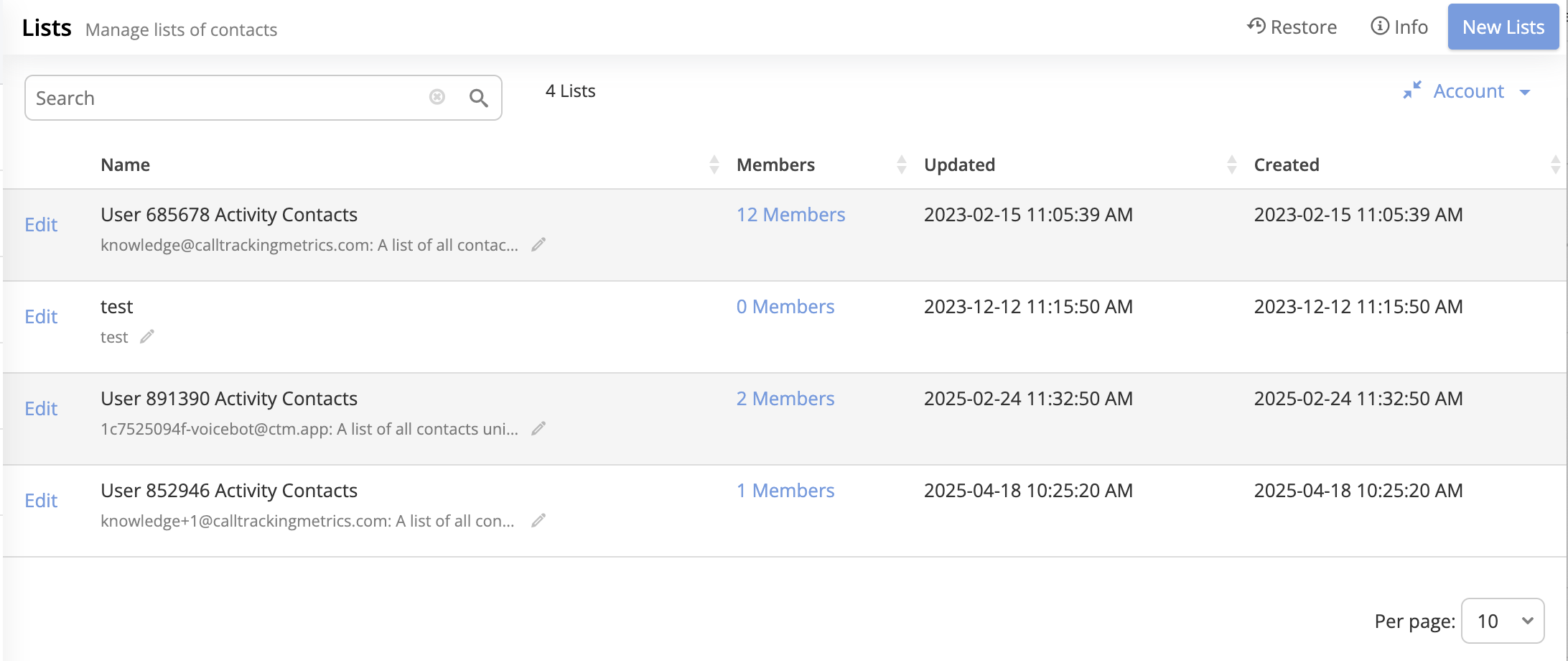Click the 4 Lists count label
Screen dimensions: 1568x661
pyautogui.click(x=571, y=91)
